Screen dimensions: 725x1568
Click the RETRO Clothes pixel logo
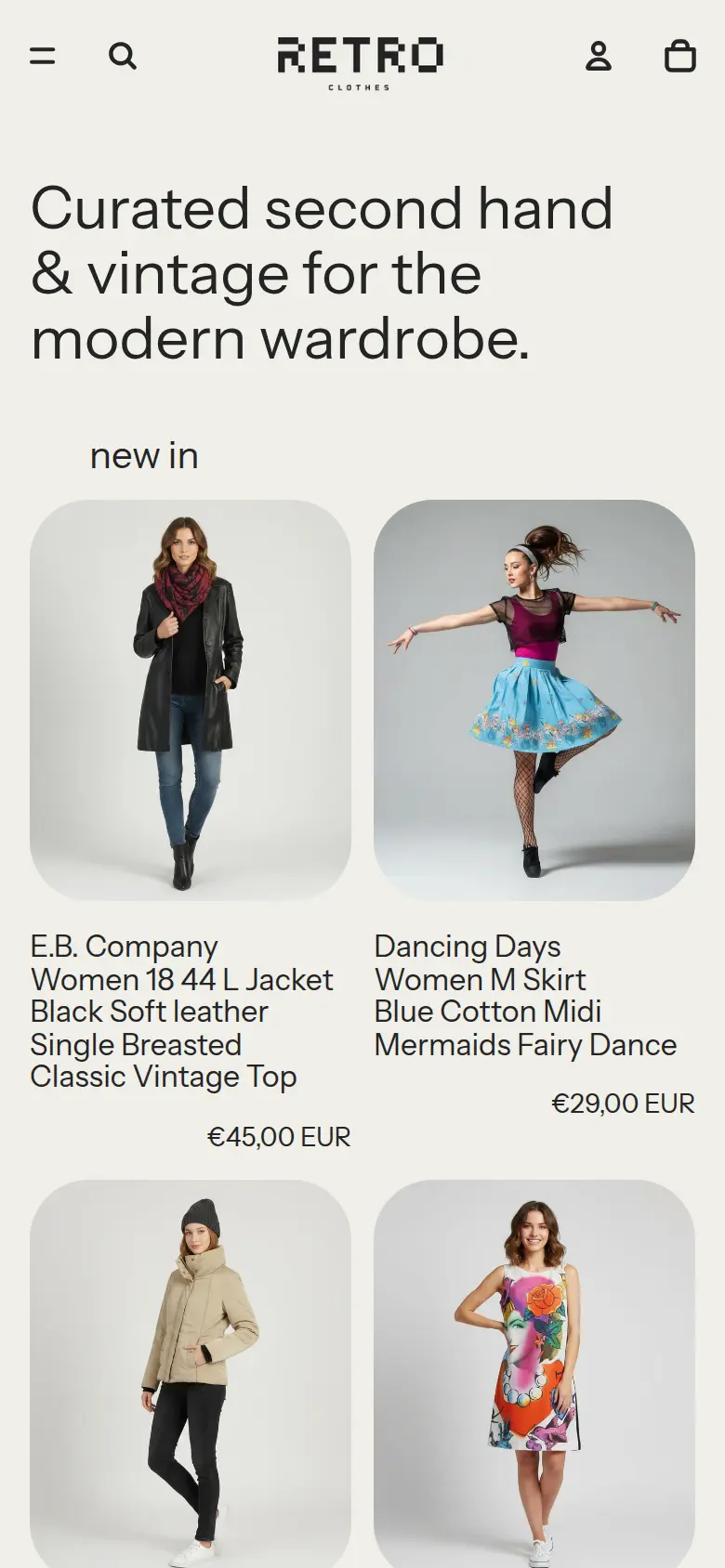point(361,63)
